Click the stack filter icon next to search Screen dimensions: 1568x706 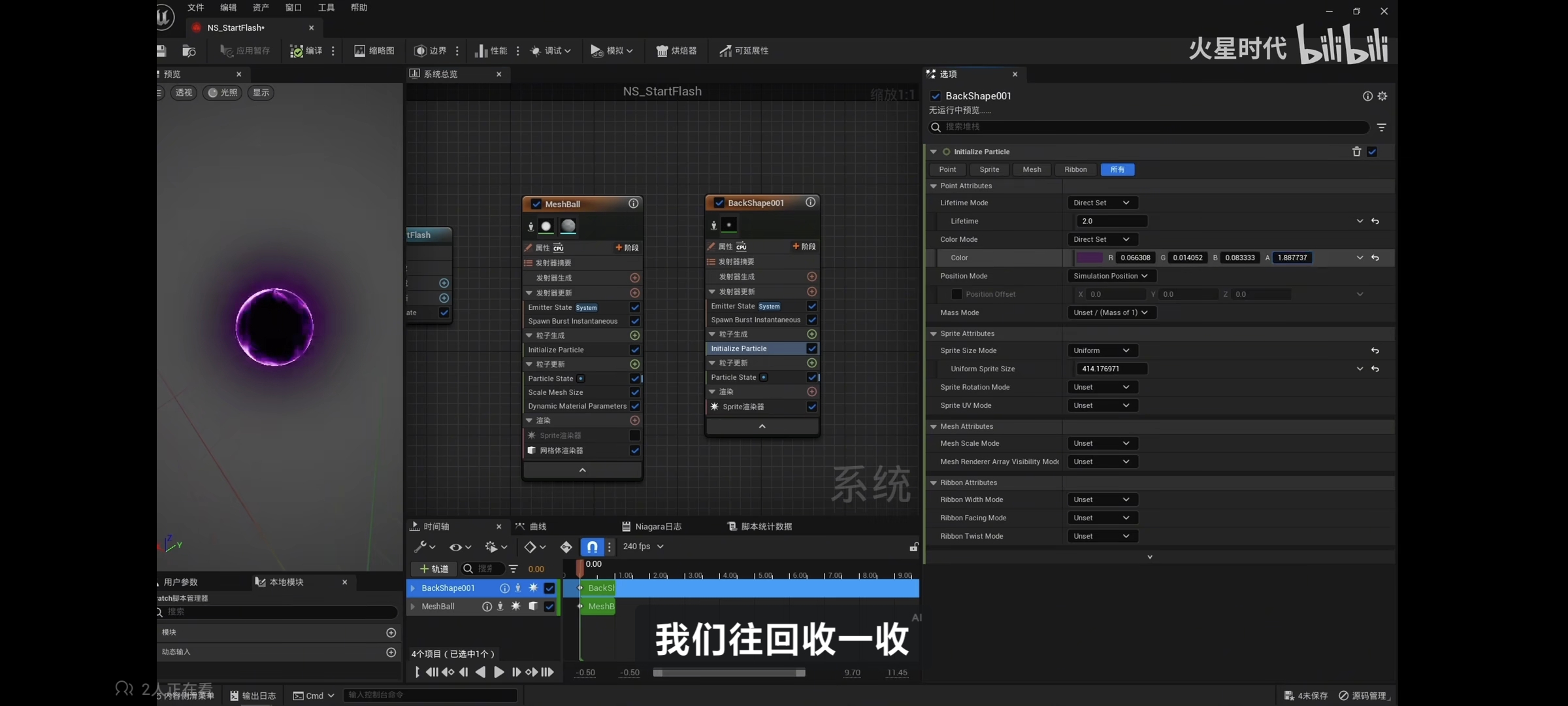coord(1382,127)
